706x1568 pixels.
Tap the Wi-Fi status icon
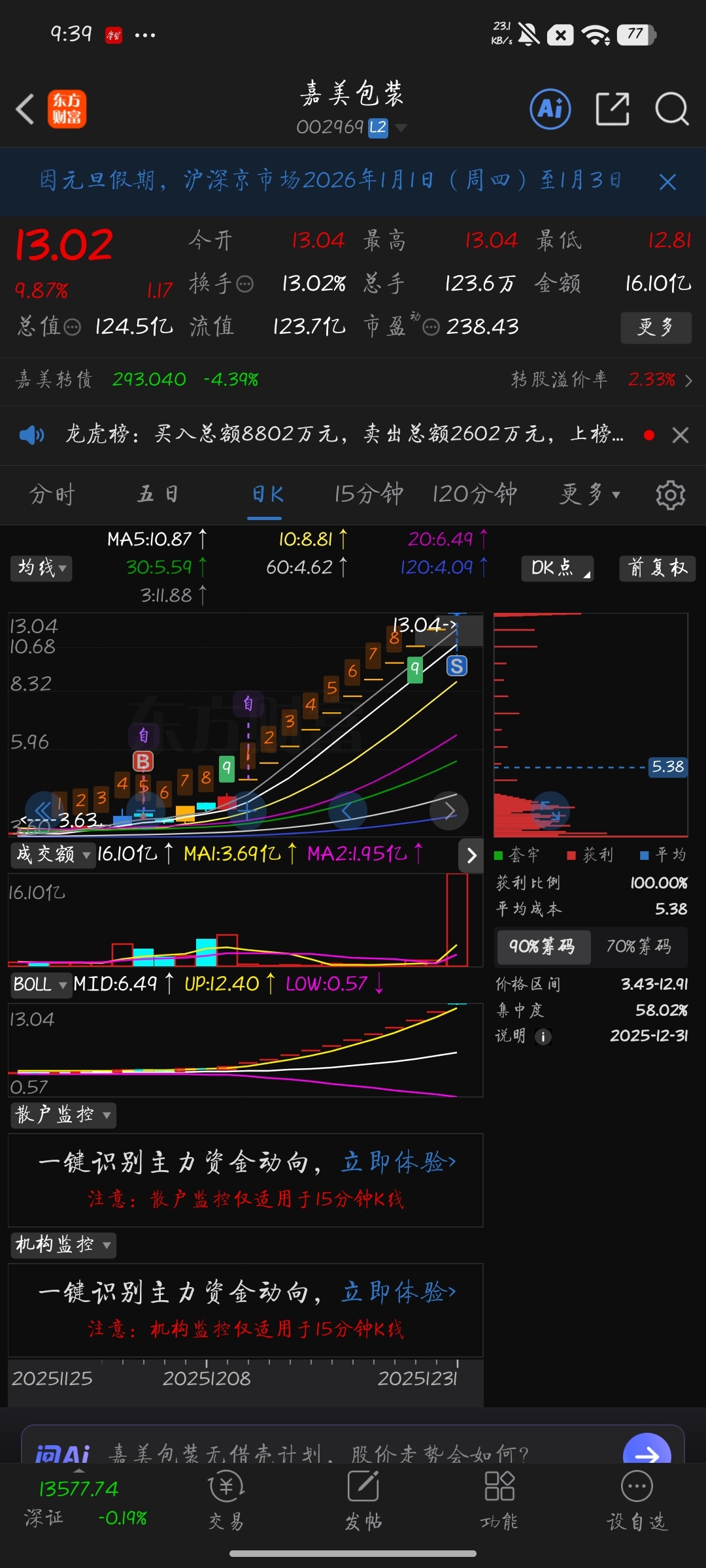click(596, 34)
